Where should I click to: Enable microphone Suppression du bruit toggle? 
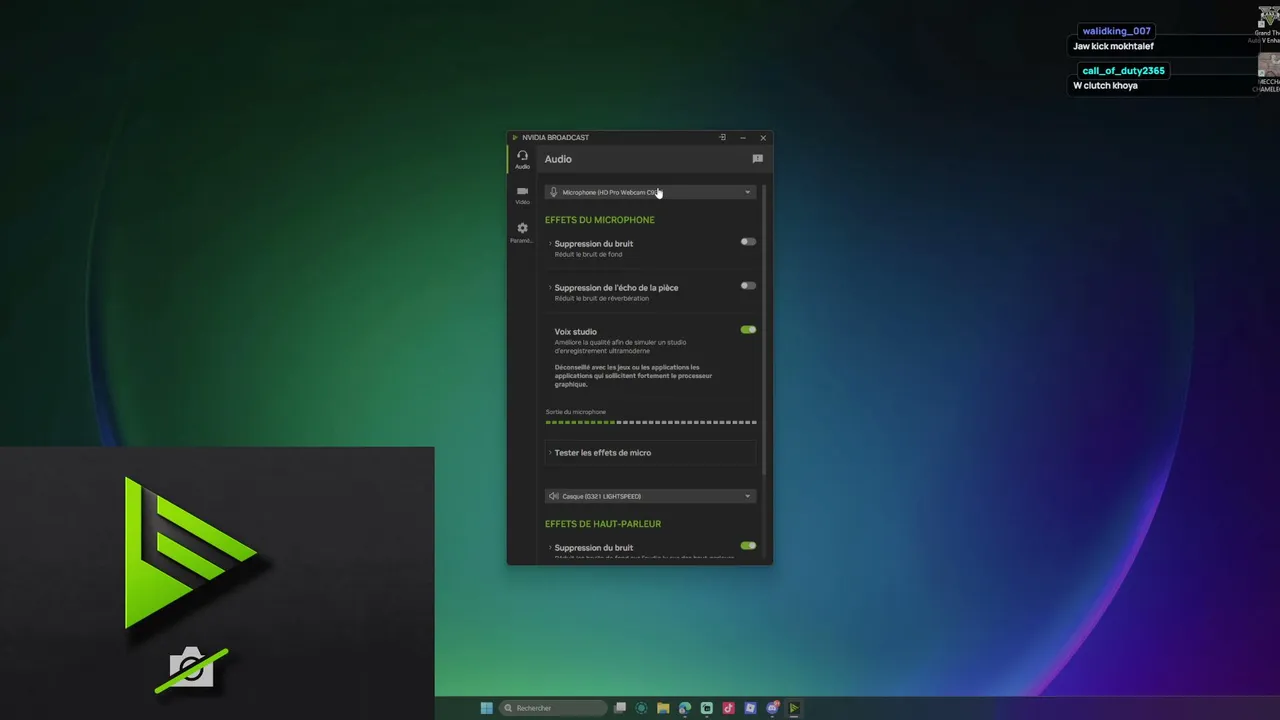click(748, 242)
